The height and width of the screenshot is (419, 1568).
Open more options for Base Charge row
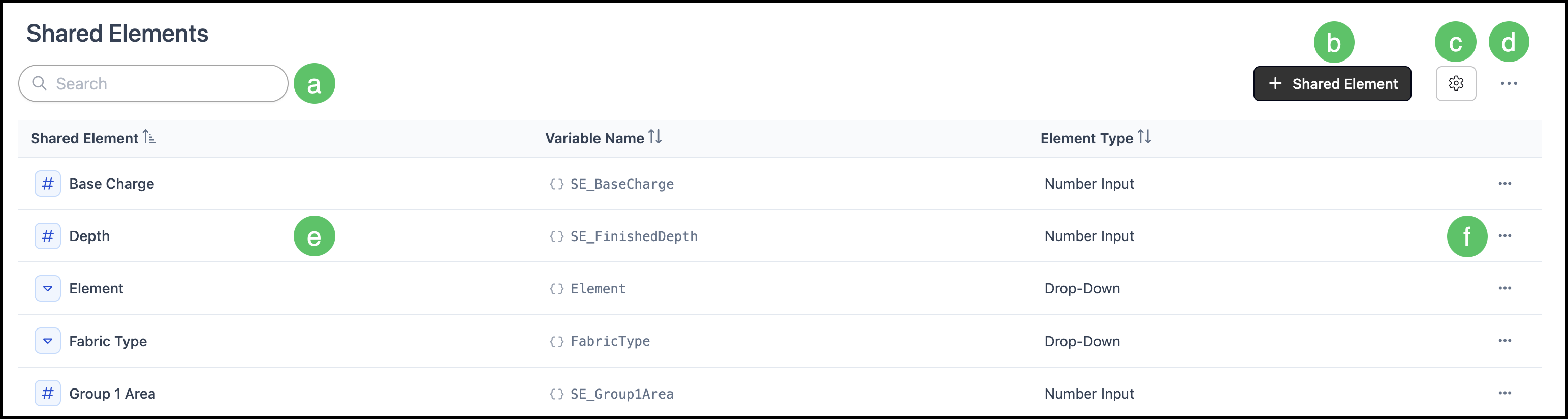(1504, 183)
